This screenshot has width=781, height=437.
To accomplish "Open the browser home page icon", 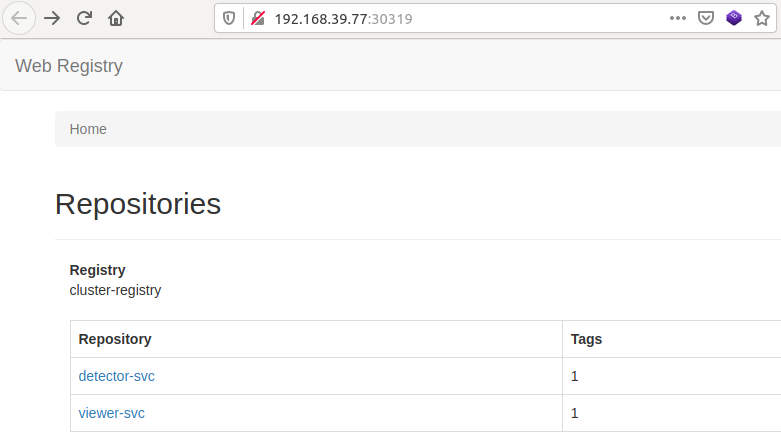I will 116,18.
